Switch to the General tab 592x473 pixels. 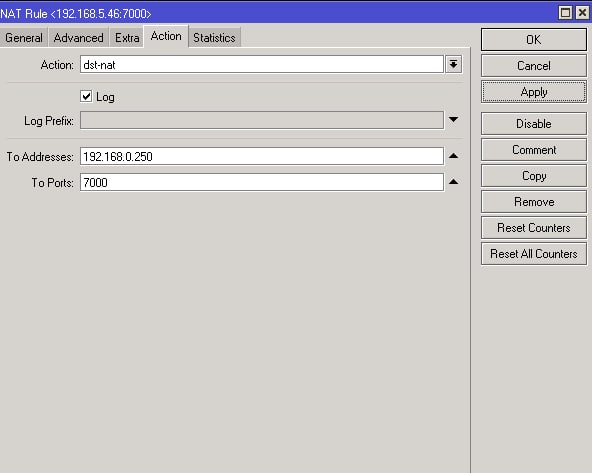click(23, 38)
